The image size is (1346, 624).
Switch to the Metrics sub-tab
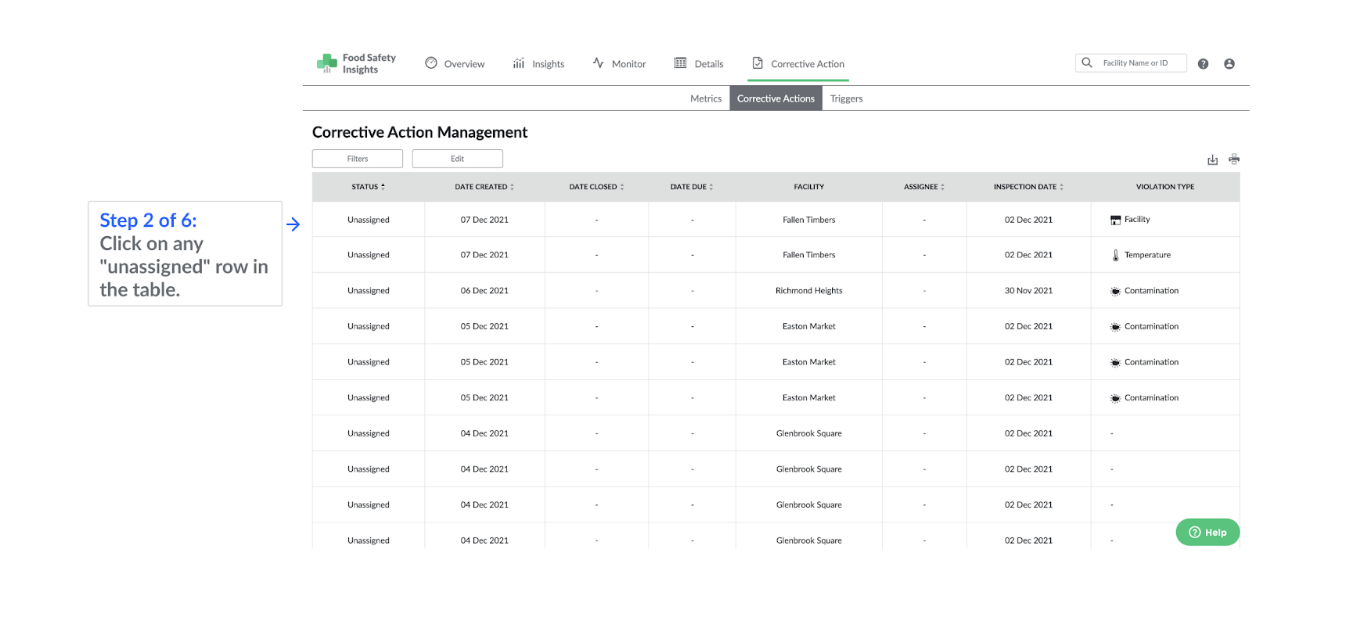click(x=706, y=99)
